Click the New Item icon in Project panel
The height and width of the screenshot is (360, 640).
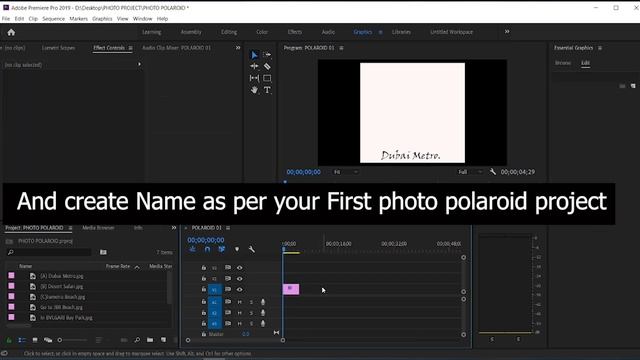[x=163, y=340]
